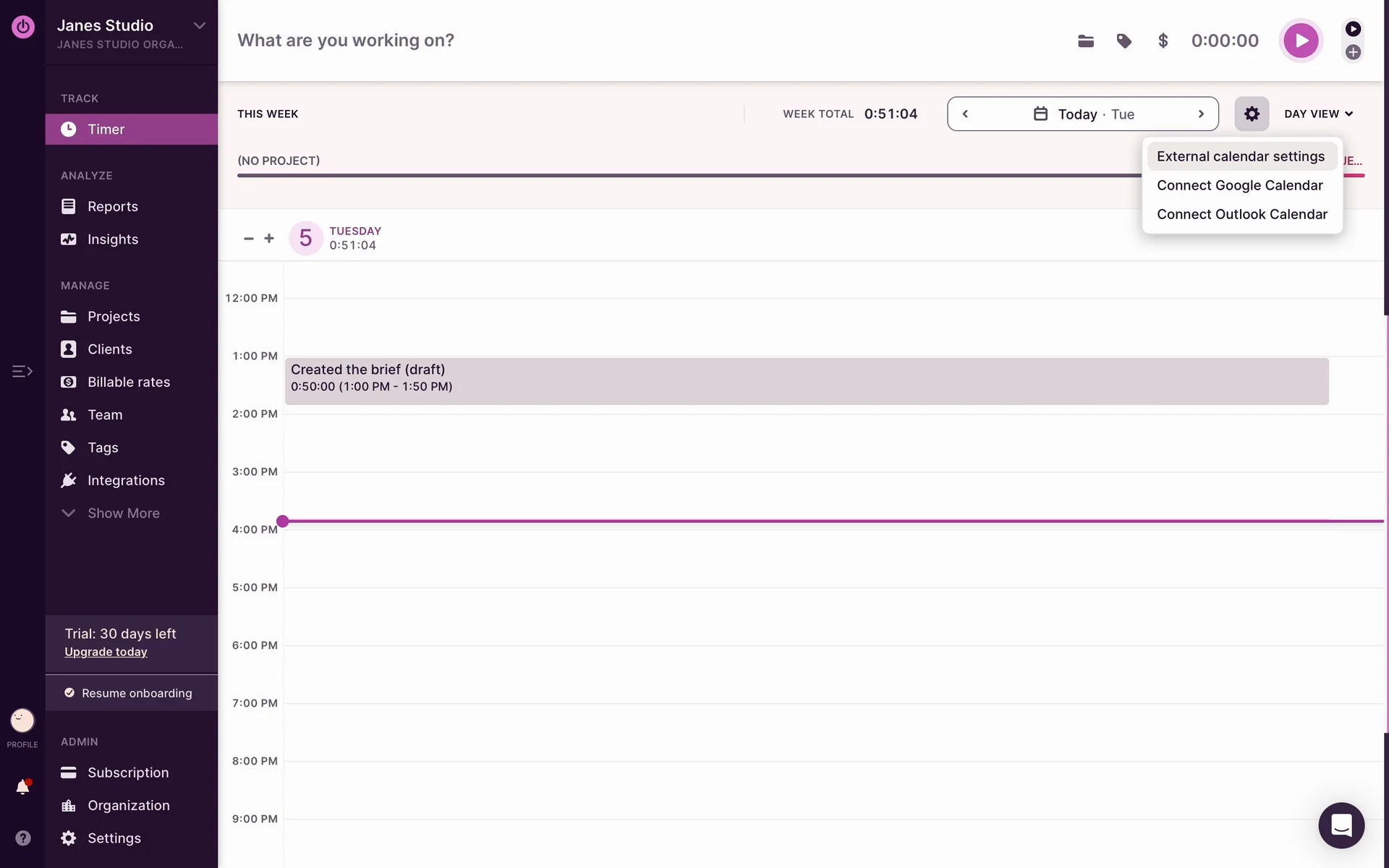Viewport: 1389px width, 868px height.
Task: Click Upgrade today link
Action: (x=106, y=652)
